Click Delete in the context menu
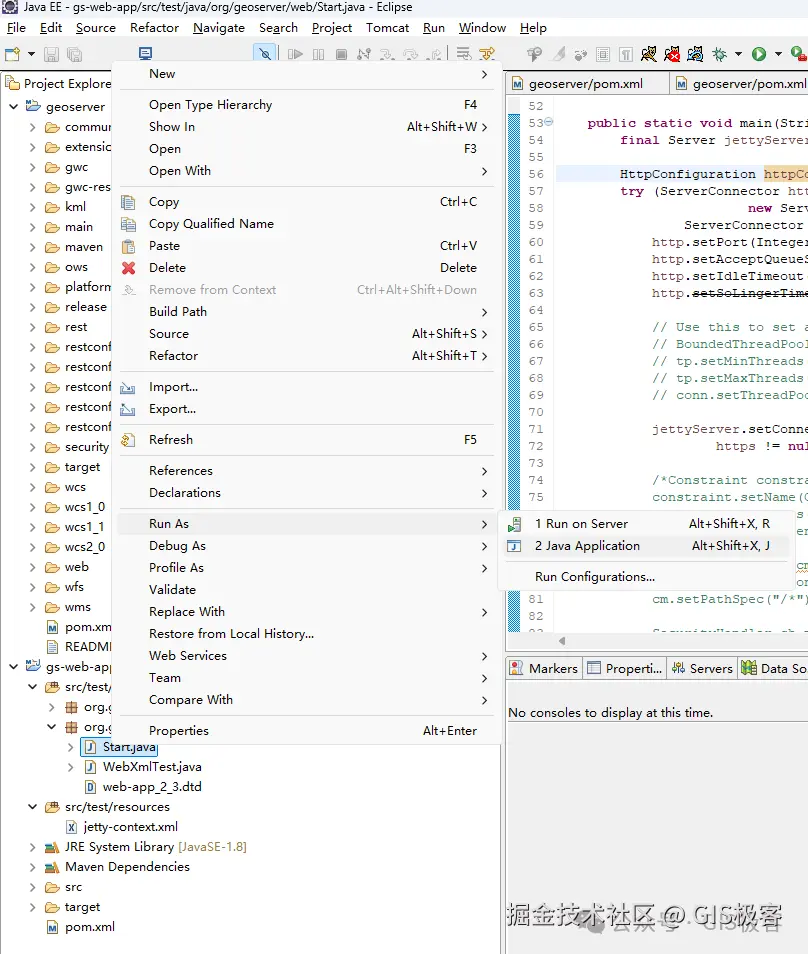 pyautogui.click(x=307, y=268)
